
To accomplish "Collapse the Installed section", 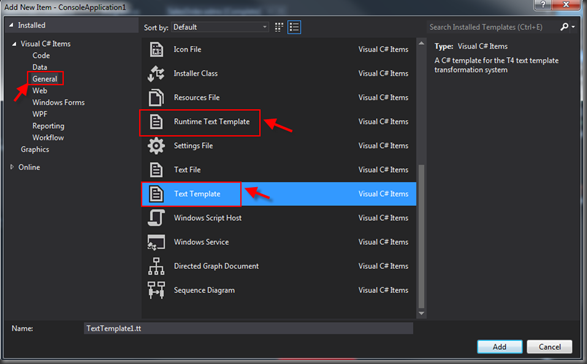I will click(11, 25).
